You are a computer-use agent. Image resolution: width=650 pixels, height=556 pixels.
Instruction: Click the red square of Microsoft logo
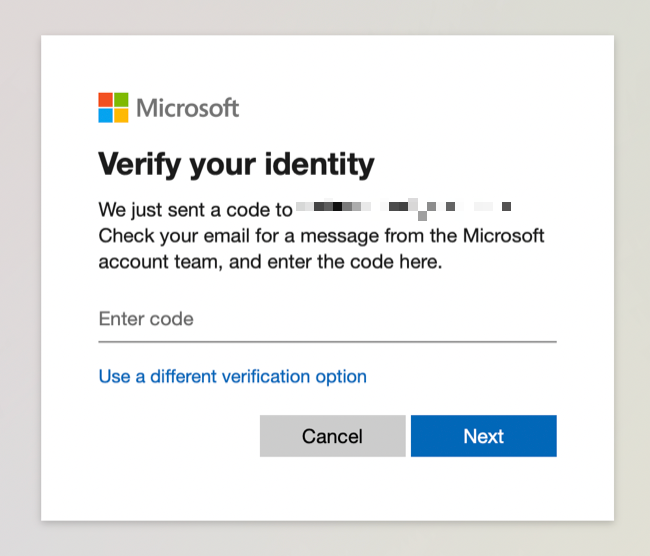(105, 100)
